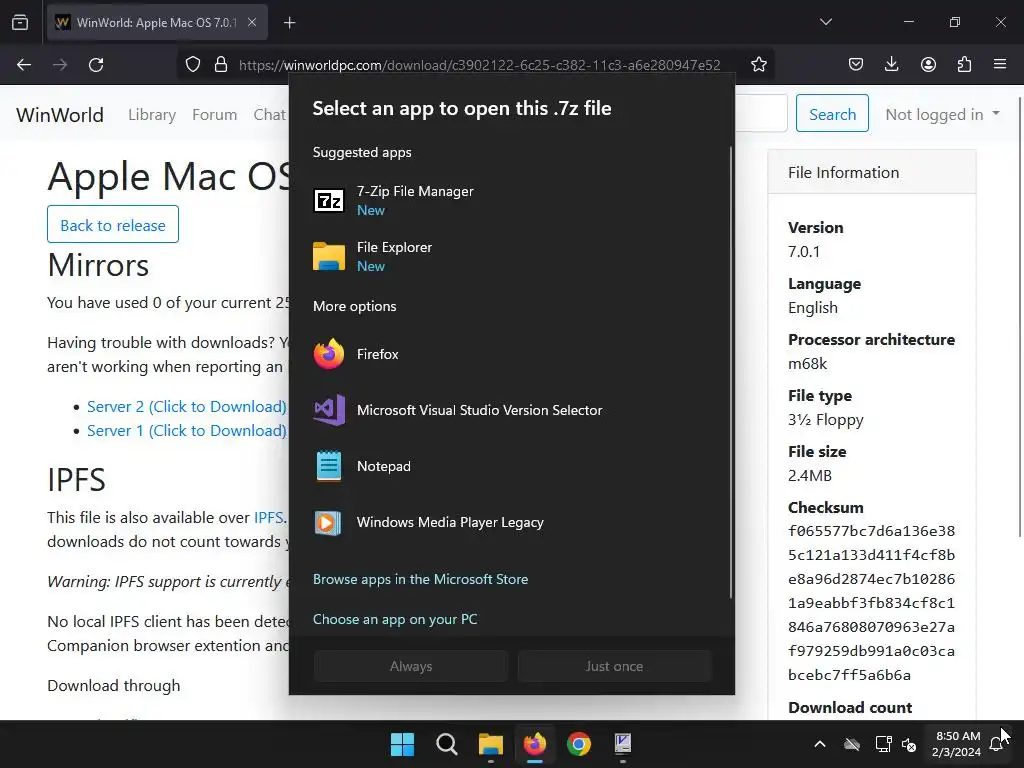
Task: Open Firefox extensions puzzle icon
Action: [964, 65]
